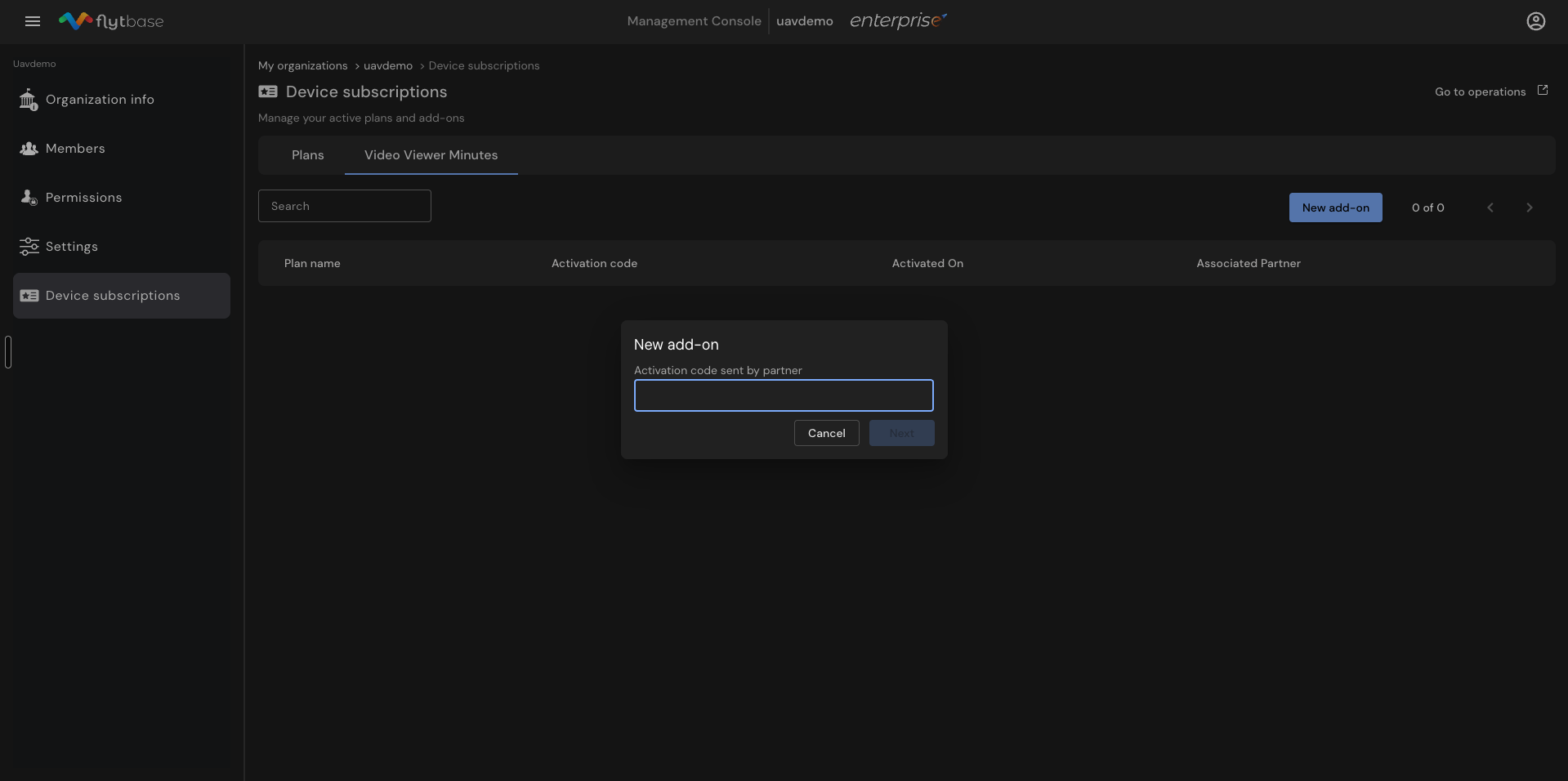1568x781 pixels.
Task: Click the Associated Partner column header
Action: click(x=1249, y=263)
